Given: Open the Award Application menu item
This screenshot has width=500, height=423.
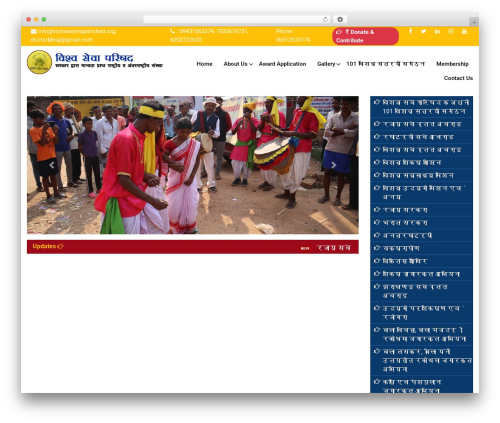Looking at the screenshot, I should click(282, 64).
